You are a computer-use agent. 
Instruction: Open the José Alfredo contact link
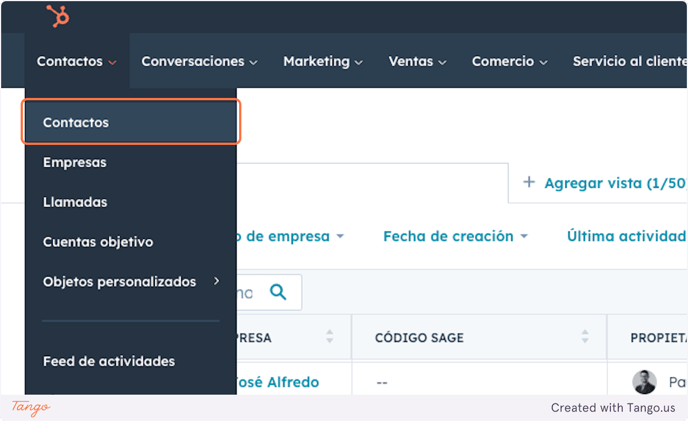(x=278, y=382)
